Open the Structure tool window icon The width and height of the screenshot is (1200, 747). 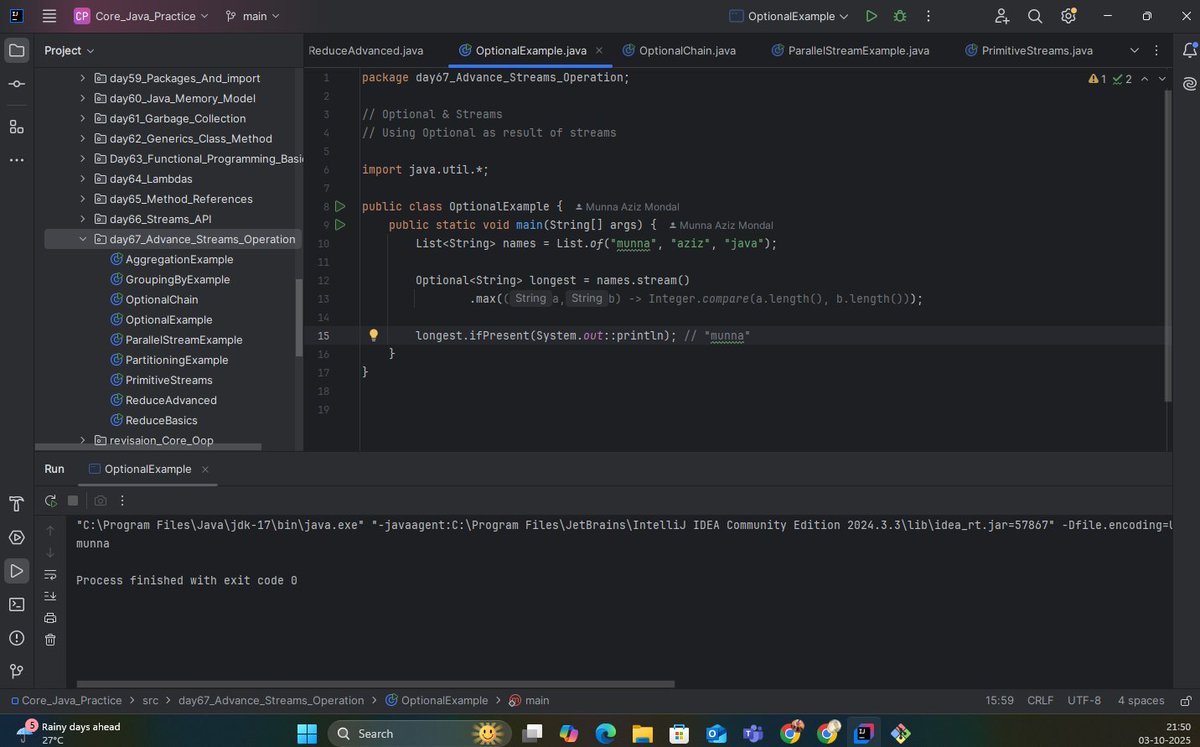pos(16,126)
